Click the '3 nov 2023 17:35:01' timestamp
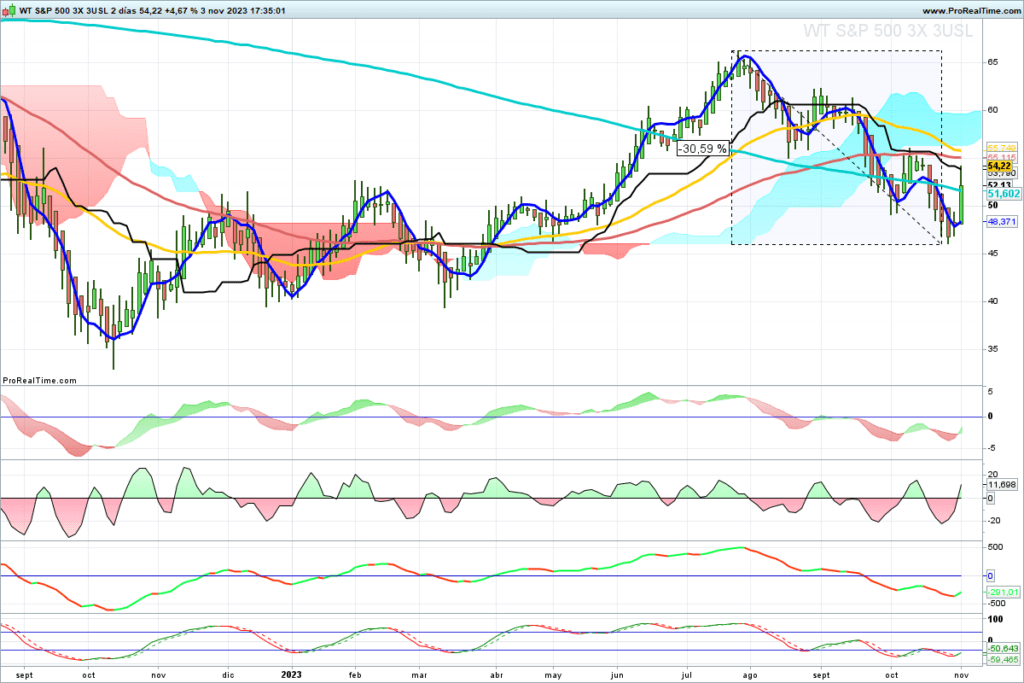 point(244,10)
